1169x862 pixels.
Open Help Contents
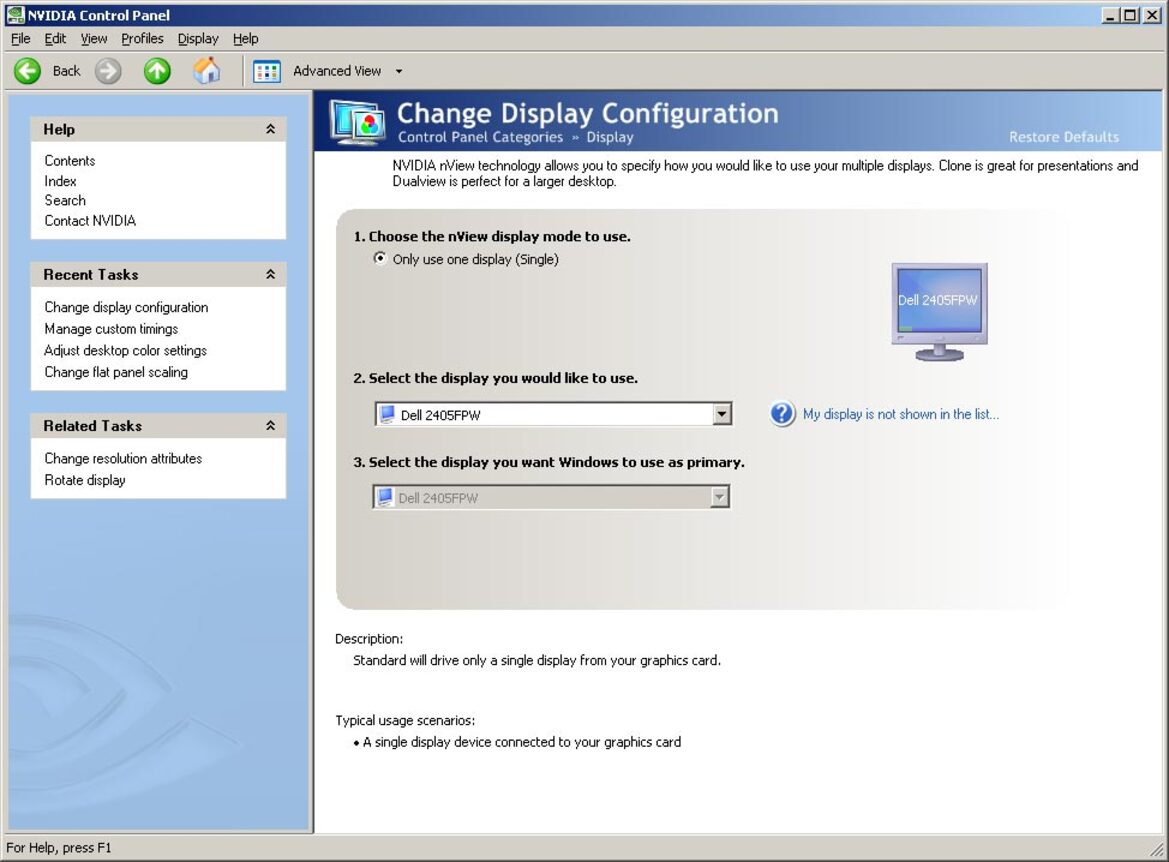point(69,160)
